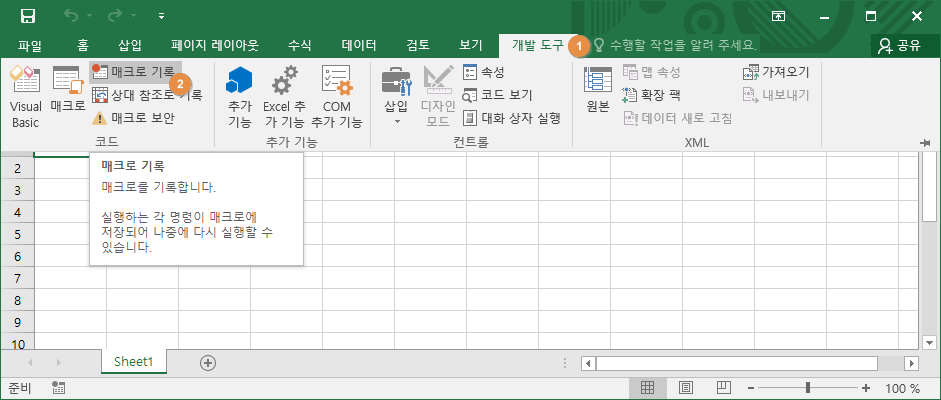941x400 pixels.
Task: Switch to Page Layout view
Action: 686,388
